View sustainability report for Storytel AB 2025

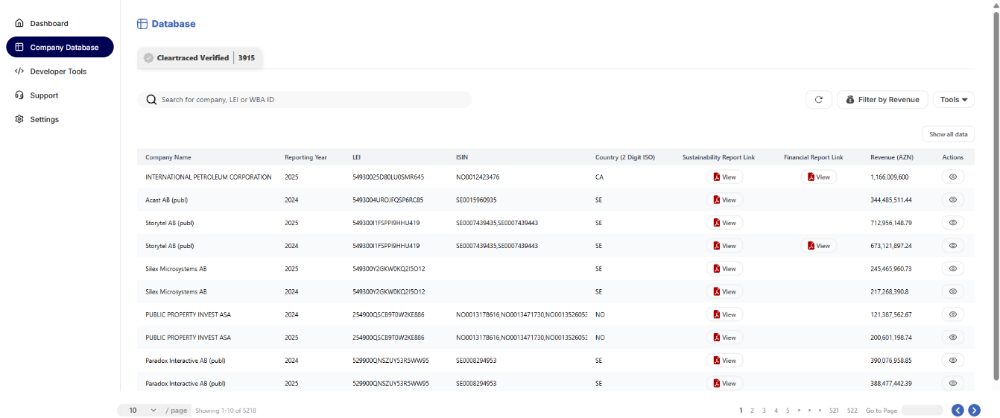724,223
